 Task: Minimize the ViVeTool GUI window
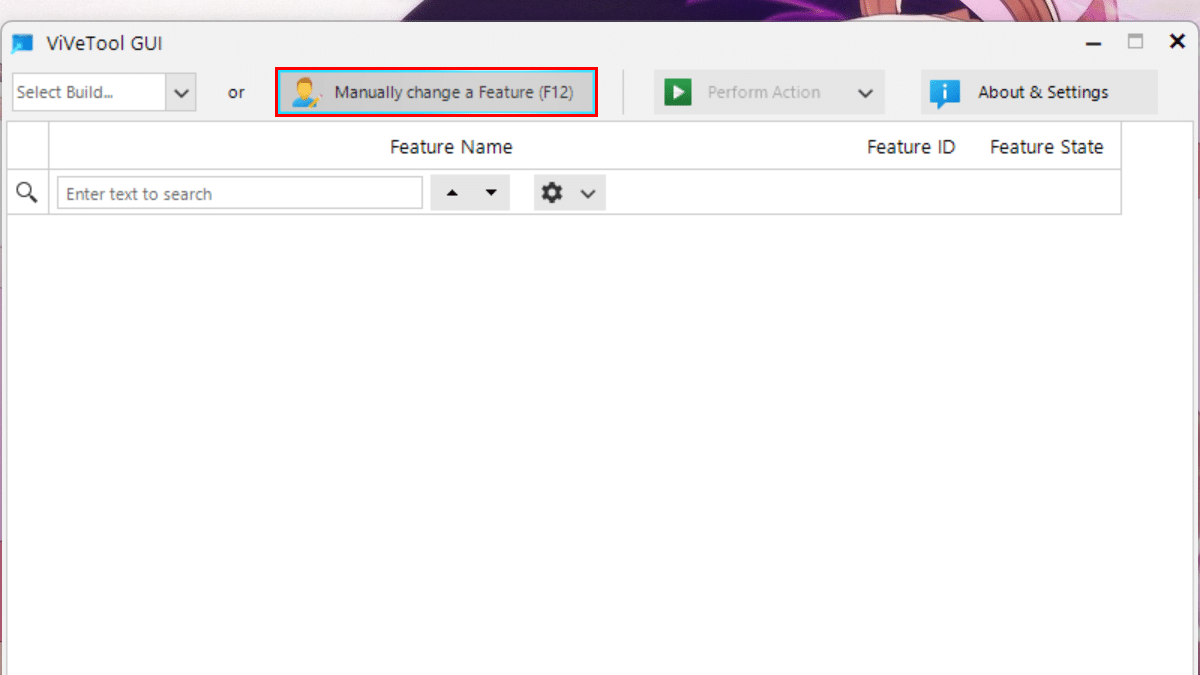point(1092,42)
